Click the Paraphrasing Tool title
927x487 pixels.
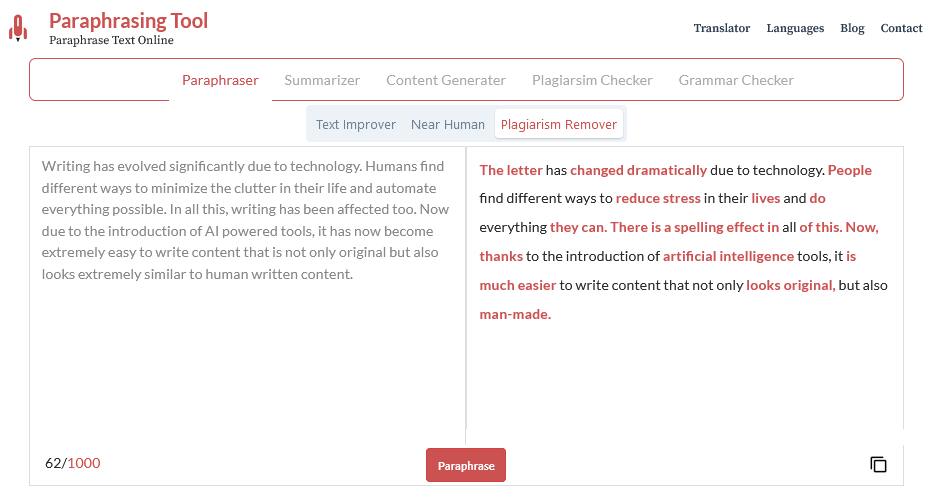(x=128, y=21)
